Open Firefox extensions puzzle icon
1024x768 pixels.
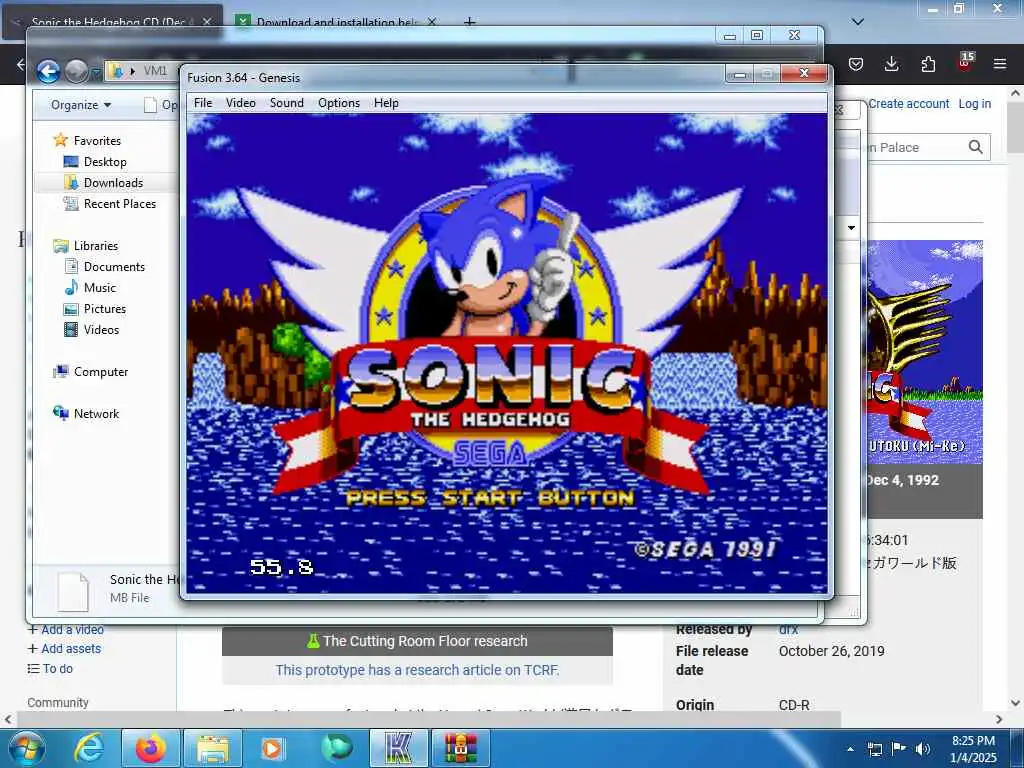(928, 64)
